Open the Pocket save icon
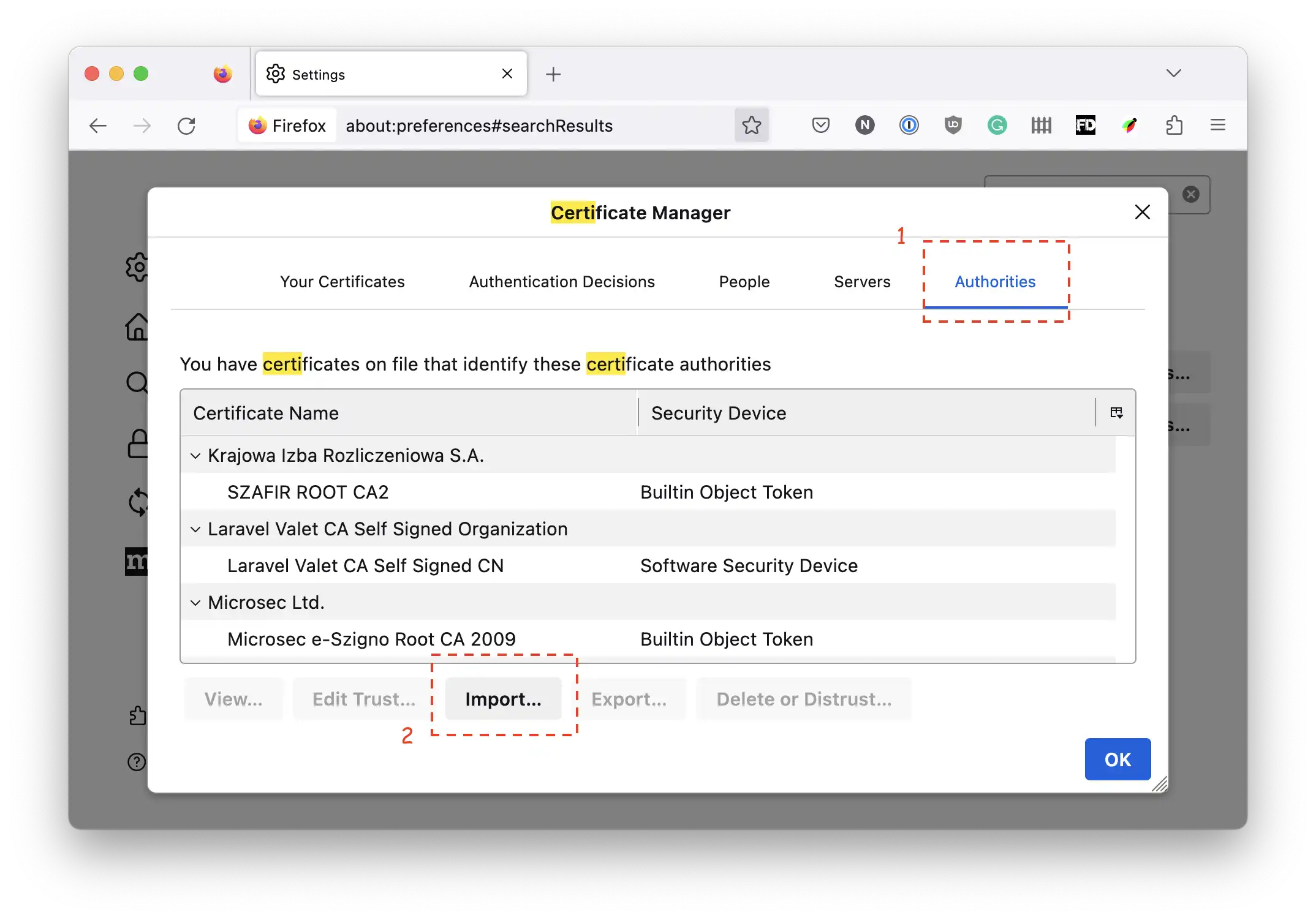Image resolution: width=1316 pixels, height=920 pixels. 821,126
